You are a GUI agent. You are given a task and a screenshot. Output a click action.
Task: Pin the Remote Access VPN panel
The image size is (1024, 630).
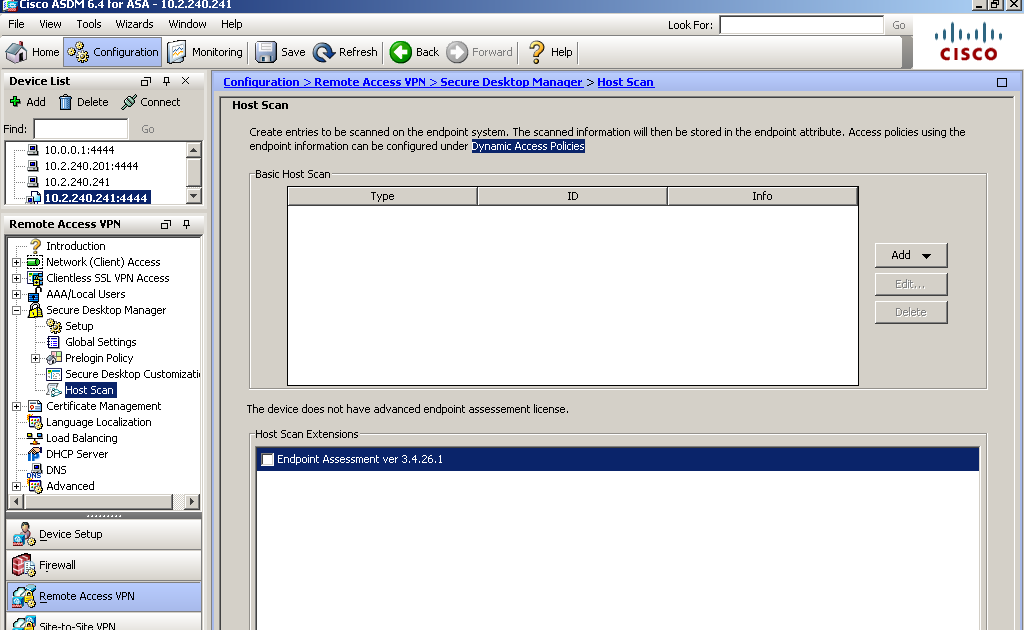187,225
